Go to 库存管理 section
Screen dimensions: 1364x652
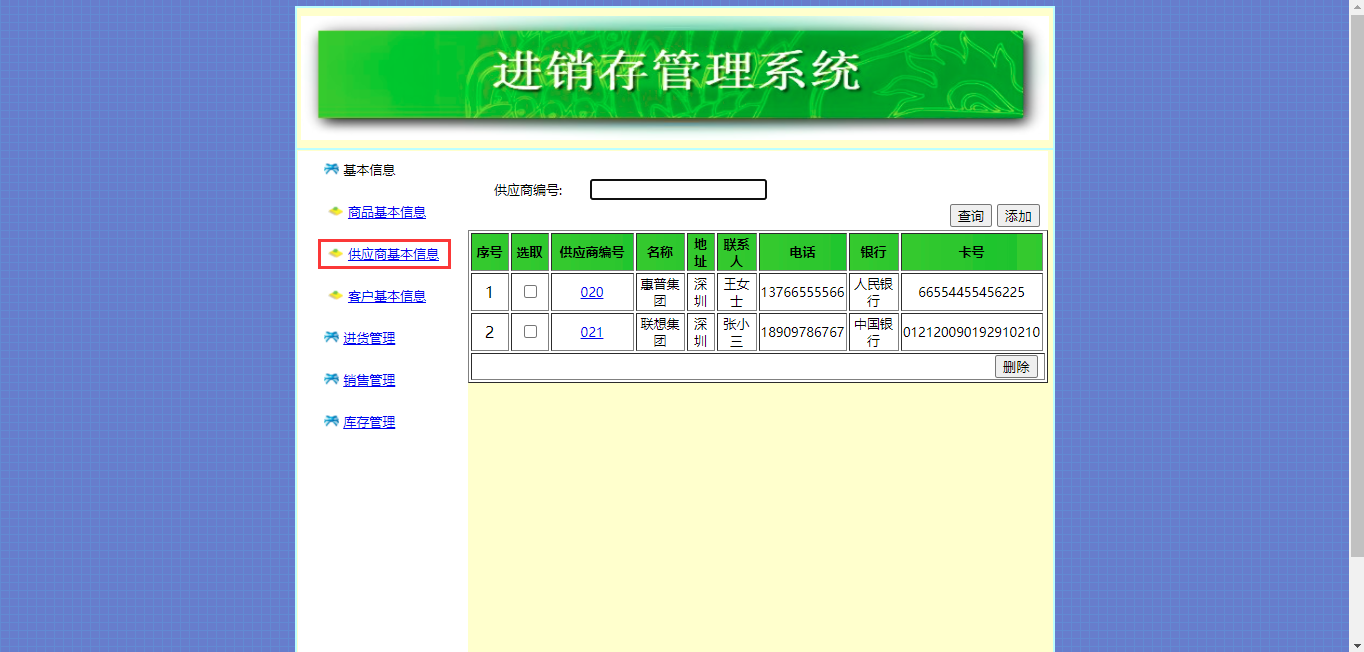(369, 422)
